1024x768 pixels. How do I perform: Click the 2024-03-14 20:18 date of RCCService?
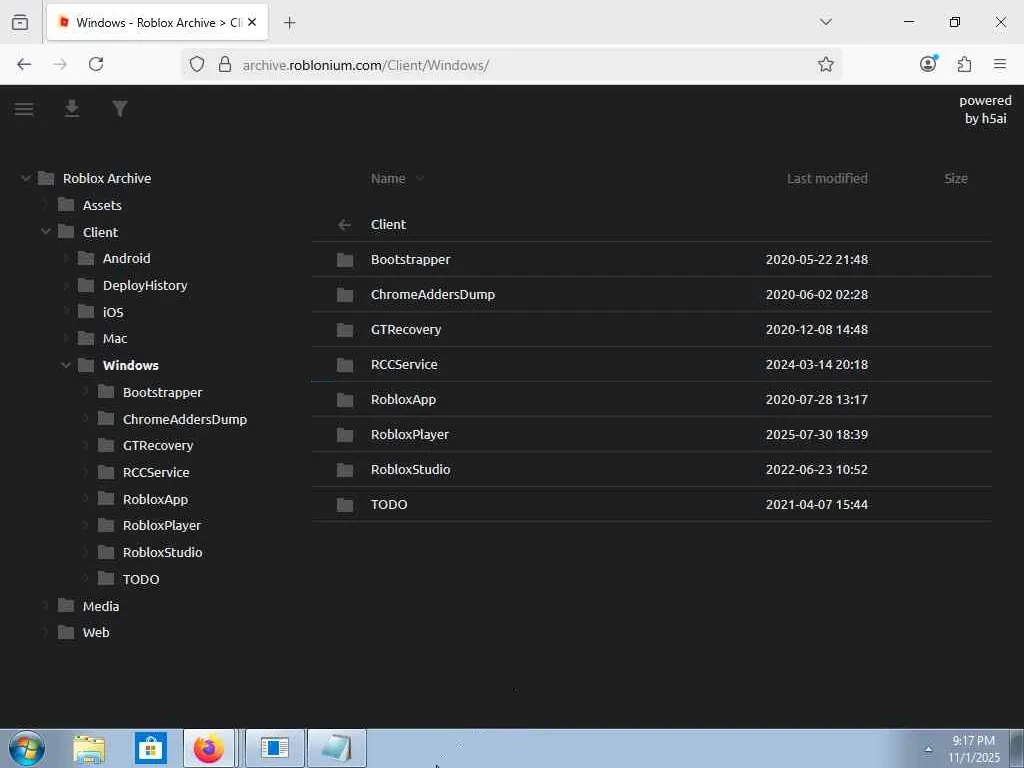pyautogui.click(x=816, y=364)
